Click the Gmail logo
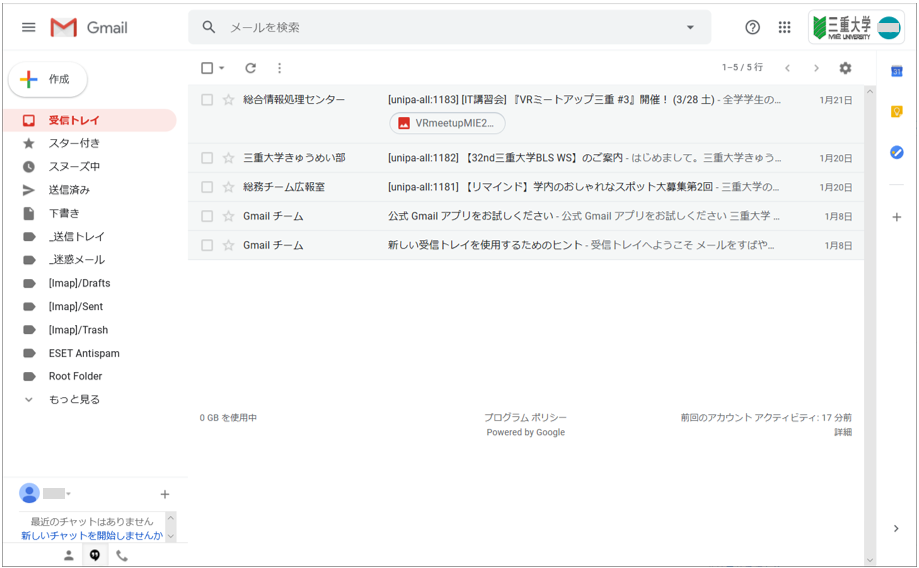Viewport: 919px width, 568px height. pyautogui.click(x=89, y=28)
